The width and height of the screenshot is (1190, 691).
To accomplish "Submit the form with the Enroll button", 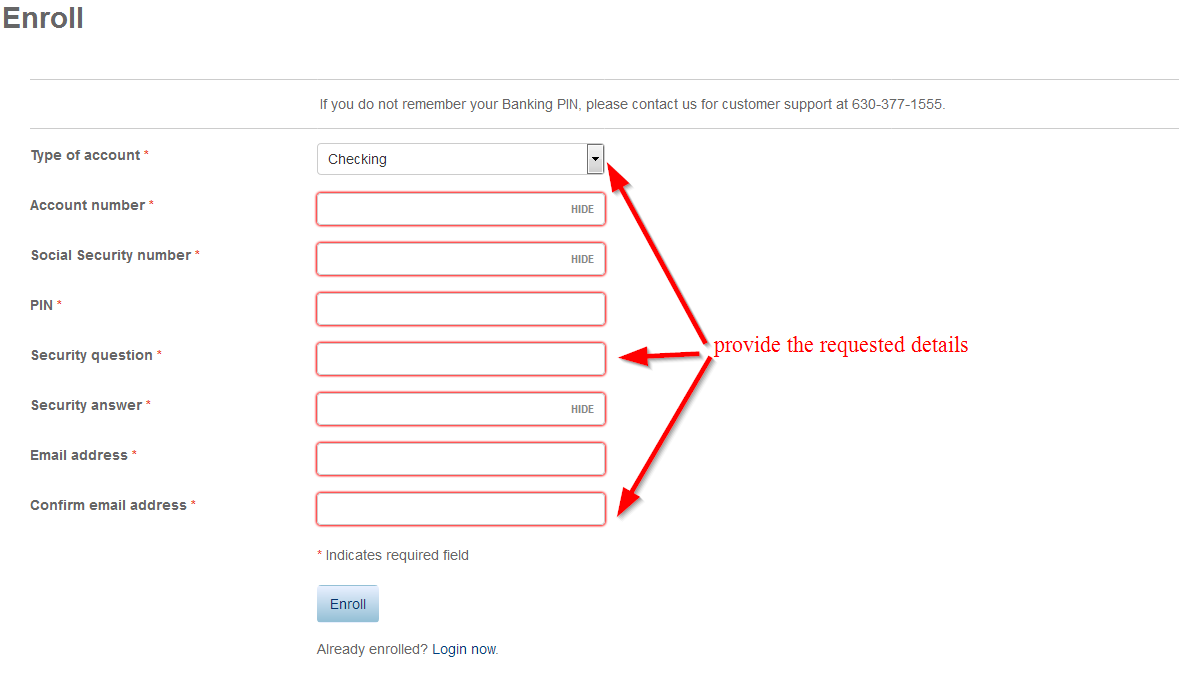I will coord(348,604).
